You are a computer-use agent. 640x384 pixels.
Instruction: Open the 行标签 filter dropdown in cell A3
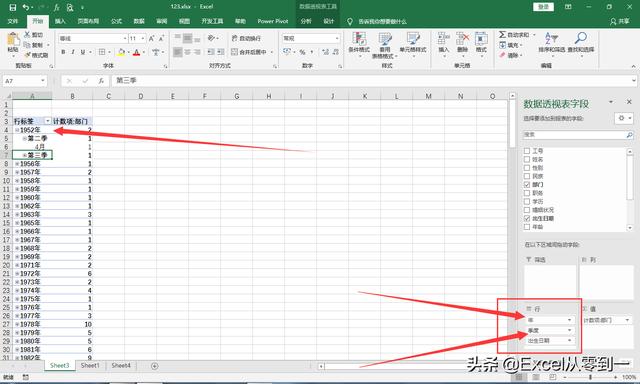point(48,121)
